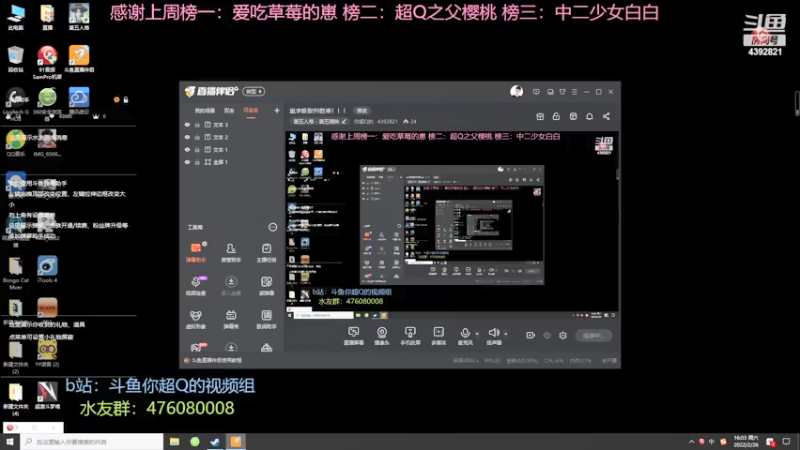Screen dimensions: 800x450
Task: Open notifications bell icon
Action: click(x=589, y=116)
